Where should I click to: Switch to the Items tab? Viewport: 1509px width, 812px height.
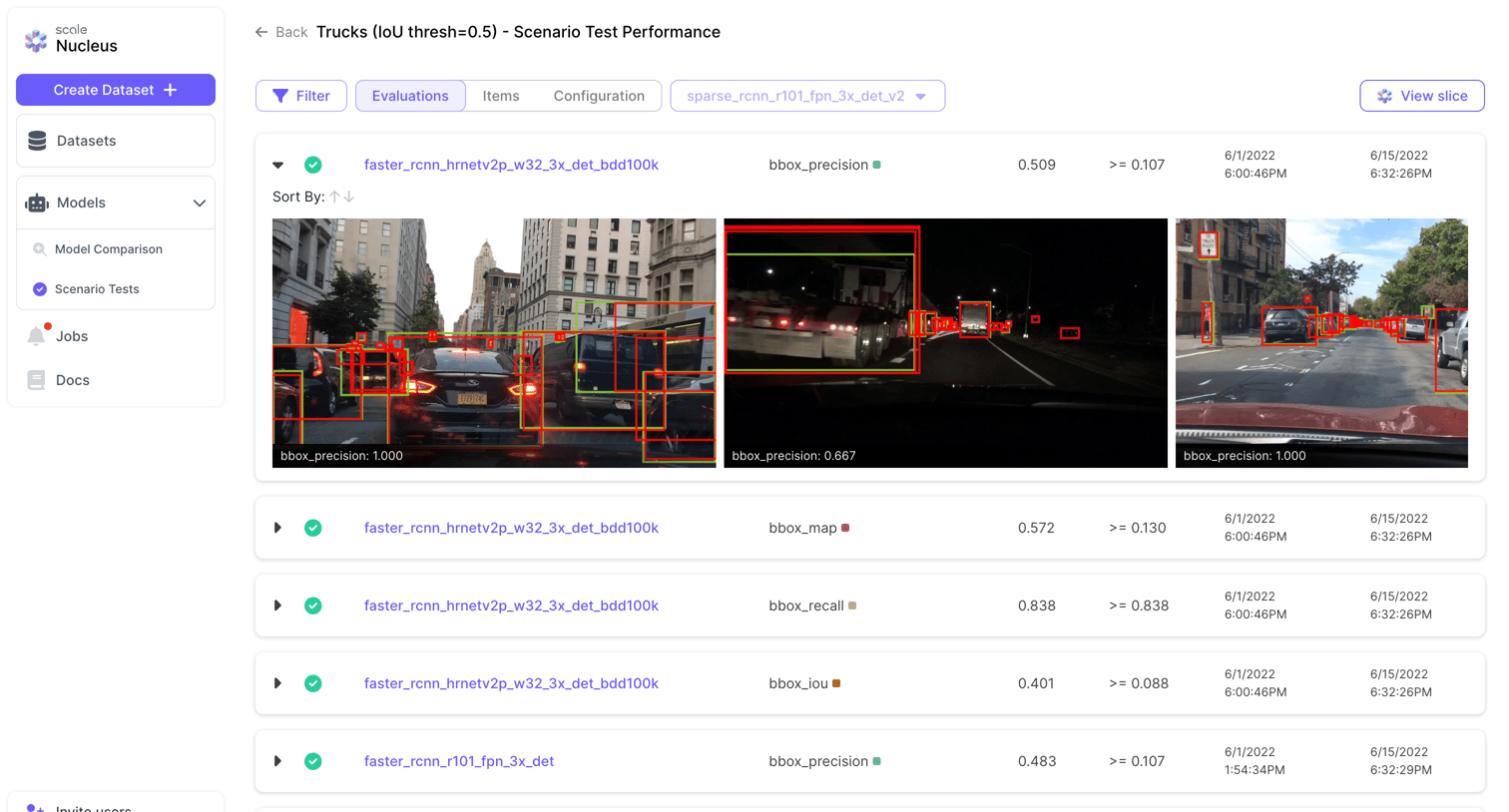(501, 96)
